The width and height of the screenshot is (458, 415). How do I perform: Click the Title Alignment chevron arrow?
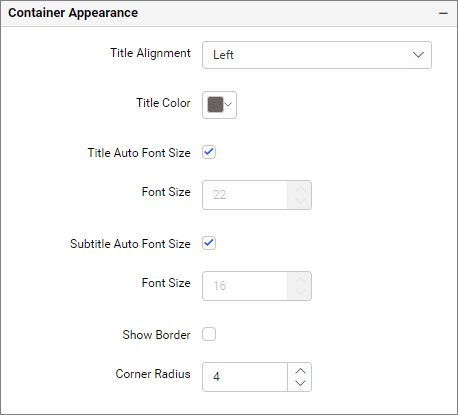point(418,55)
